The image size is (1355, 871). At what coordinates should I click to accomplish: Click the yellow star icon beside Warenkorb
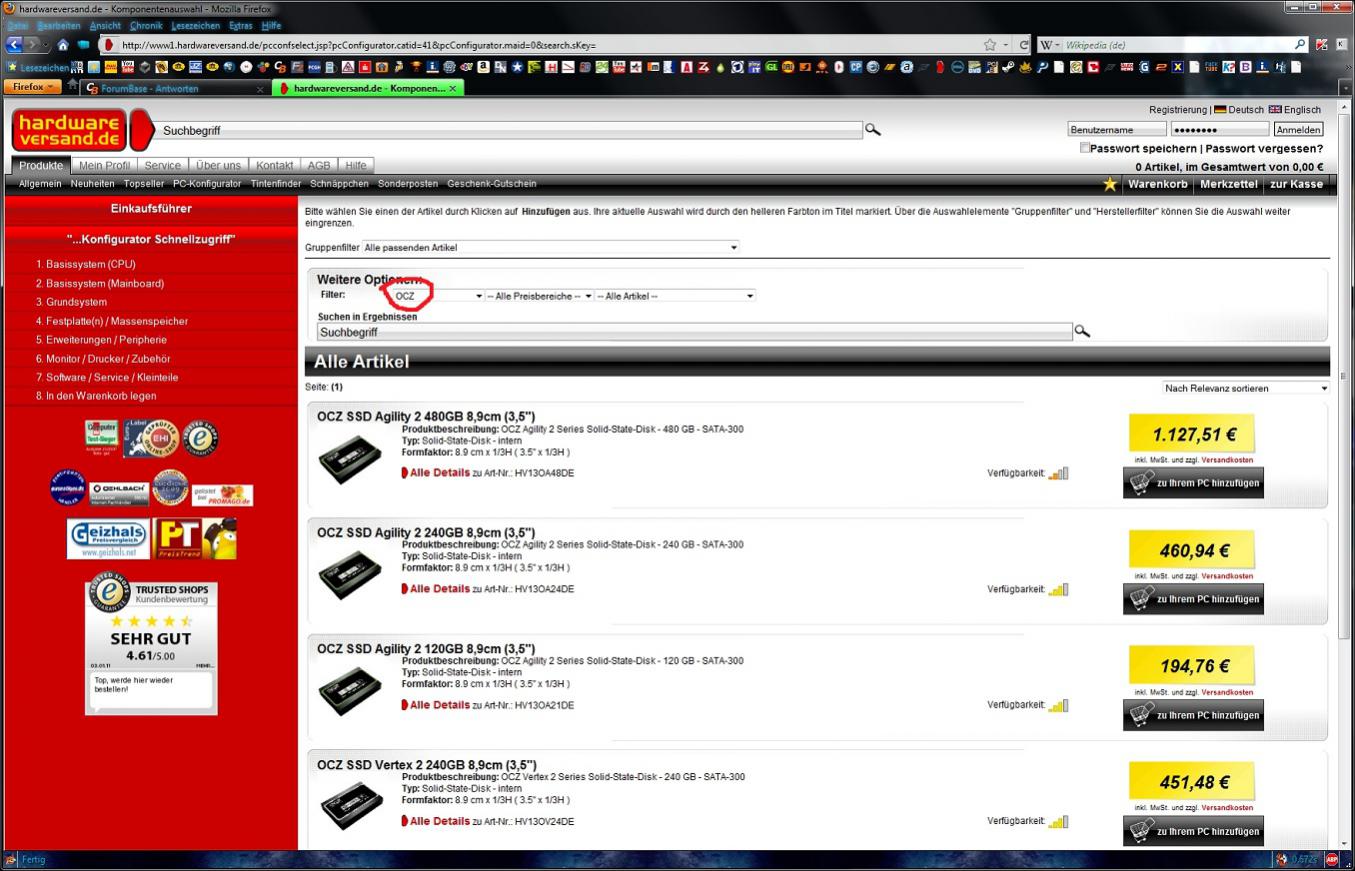pos(1110,184)
